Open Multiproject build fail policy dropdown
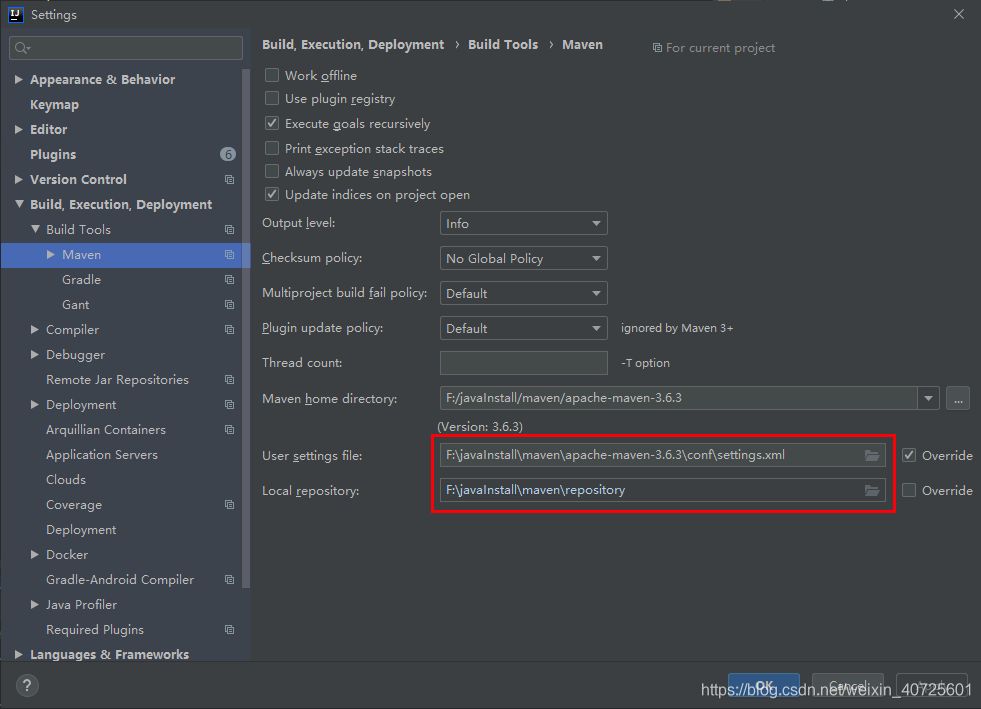Screen dimensions: 981x709 click(x=524, y=293)
